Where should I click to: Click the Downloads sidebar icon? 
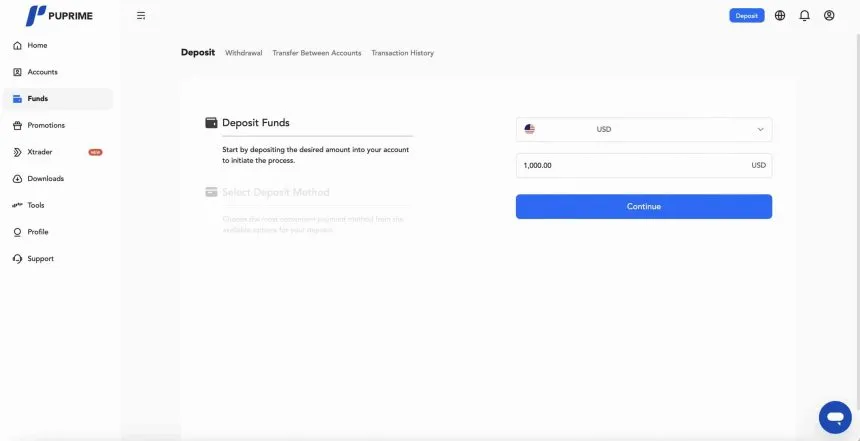[17, 179]
